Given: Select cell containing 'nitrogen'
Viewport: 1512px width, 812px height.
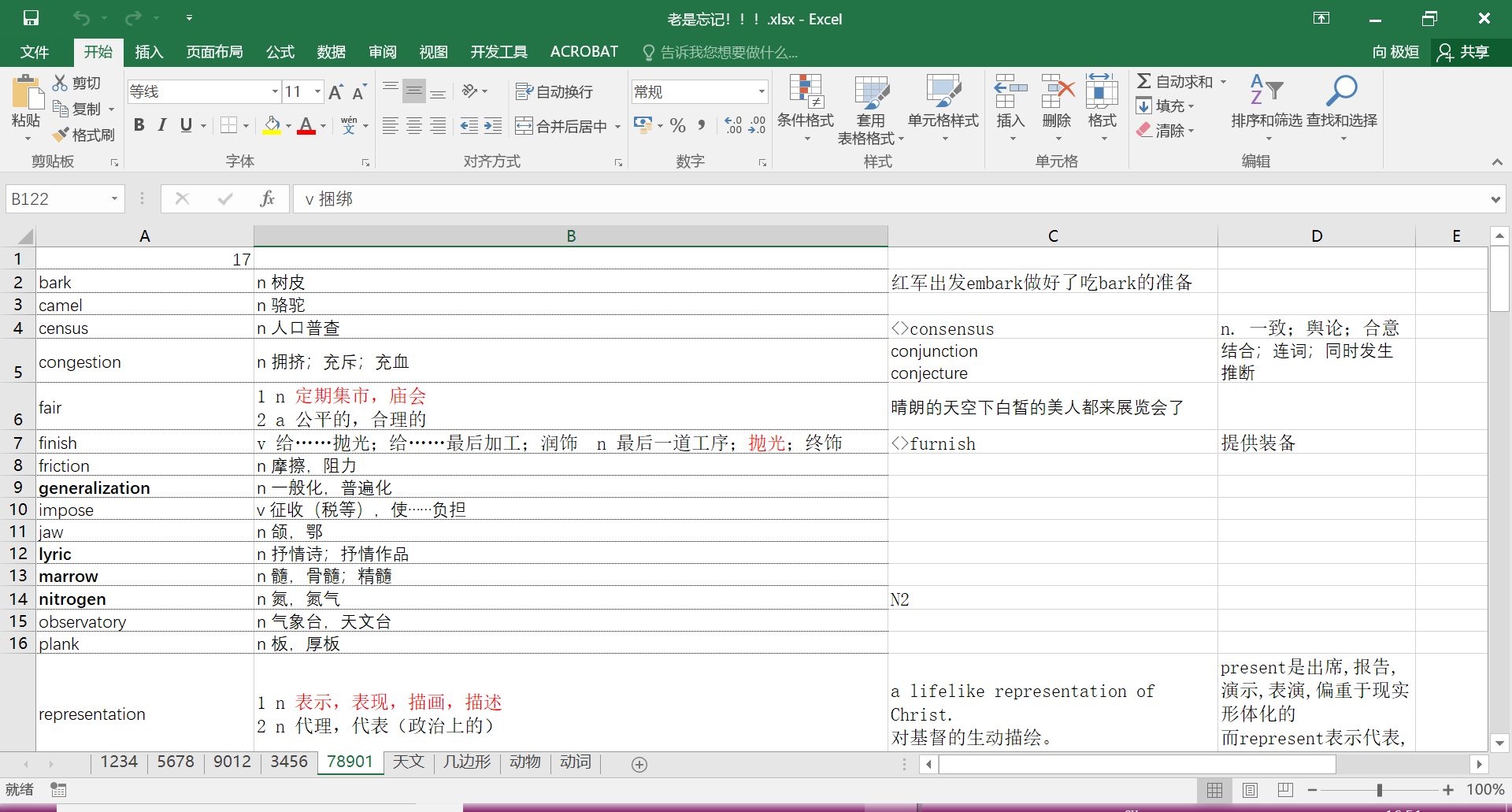Looking at the screenshot, I should click(x=144, y=599).
